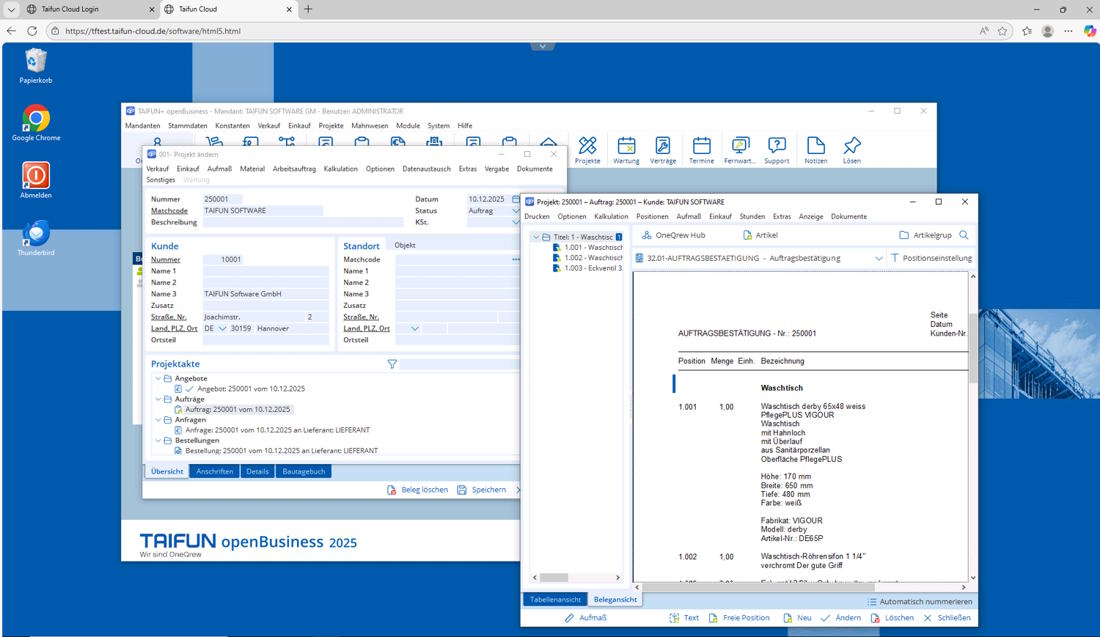Collapse the 'Titel: 1 - Waschtisch' tree node

[536, 237]
